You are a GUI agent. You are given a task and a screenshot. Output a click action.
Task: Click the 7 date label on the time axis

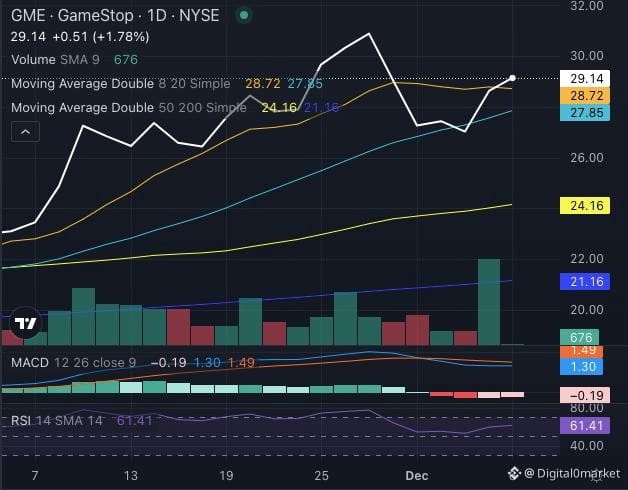pyautogui.click(x=35, y=476)
